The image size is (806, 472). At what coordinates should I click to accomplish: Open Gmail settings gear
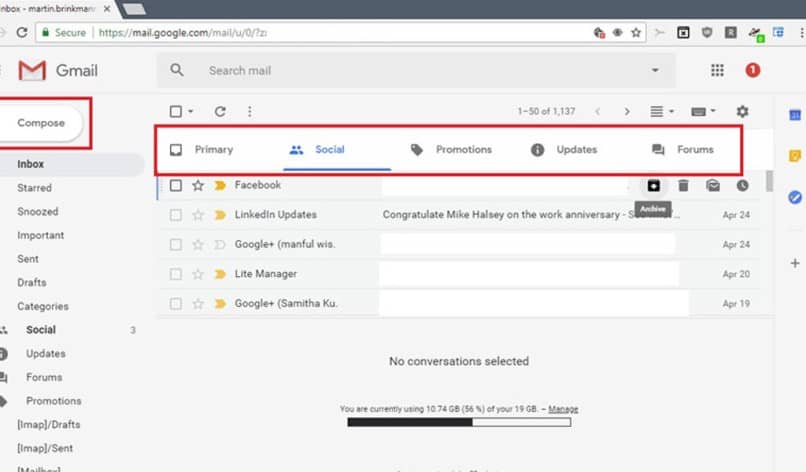point(742,112)
